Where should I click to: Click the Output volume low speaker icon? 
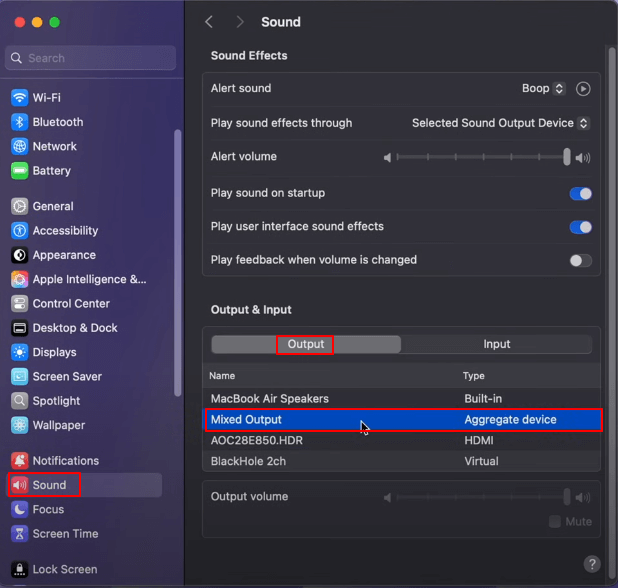tap(387, 498)
